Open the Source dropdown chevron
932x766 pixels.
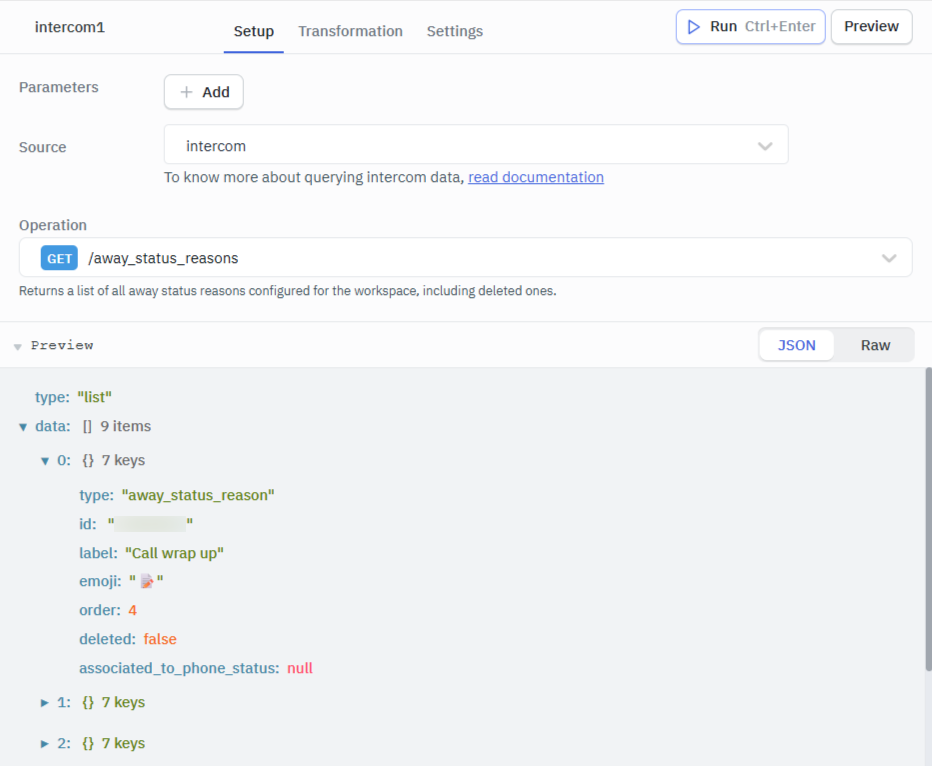[x=765, y=146]
